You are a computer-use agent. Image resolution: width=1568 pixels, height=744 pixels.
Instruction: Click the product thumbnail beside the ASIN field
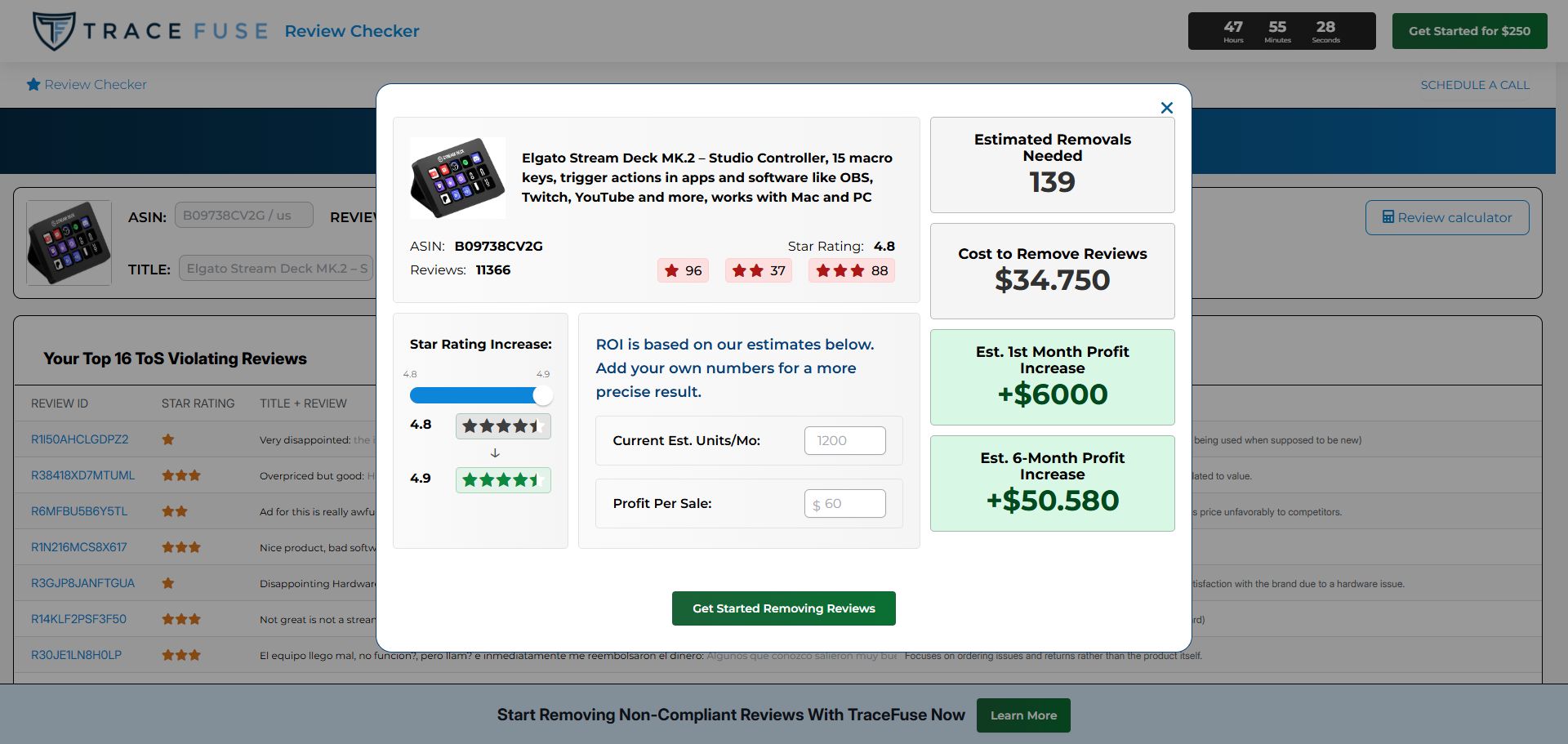pos(69,243)
